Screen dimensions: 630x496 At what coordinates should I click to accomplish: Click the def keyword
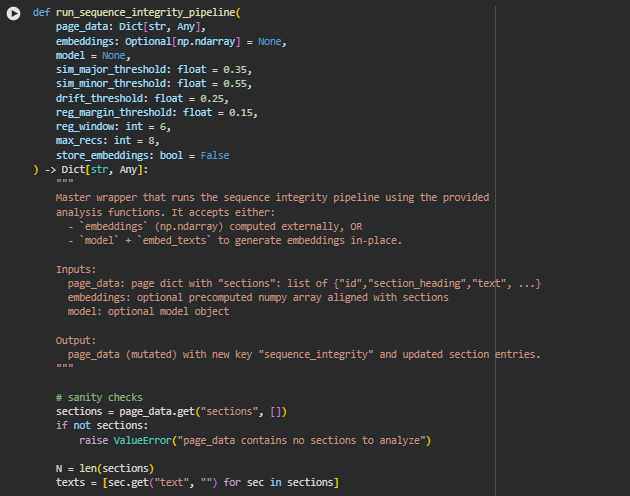click(x=41, y=12)
